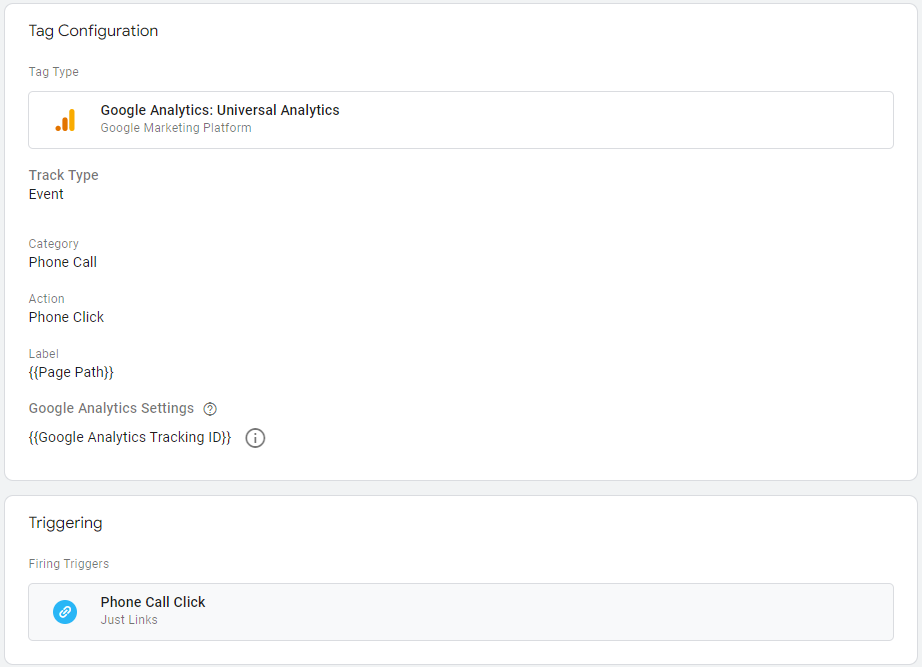Click the Triggering section heading

point(65,523)
